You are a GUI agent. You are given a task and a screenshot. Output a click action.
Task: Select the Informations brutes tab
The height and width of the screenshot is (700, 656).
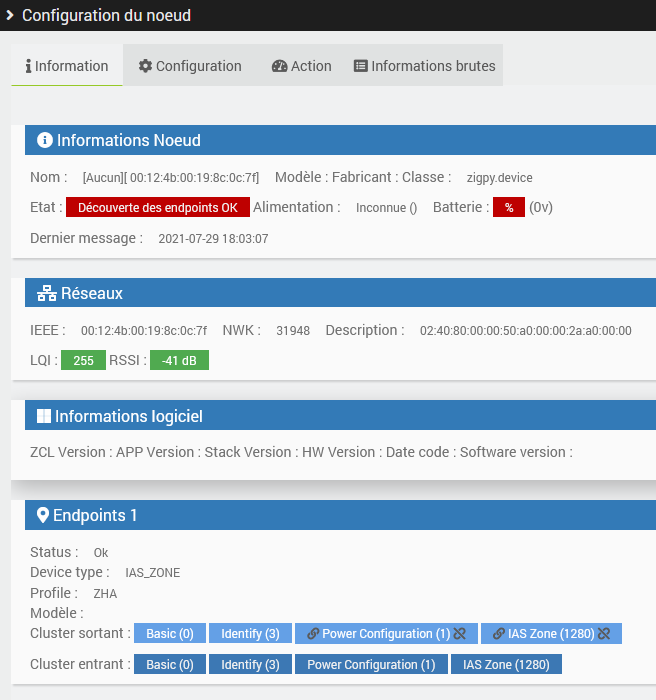[424, 66]
